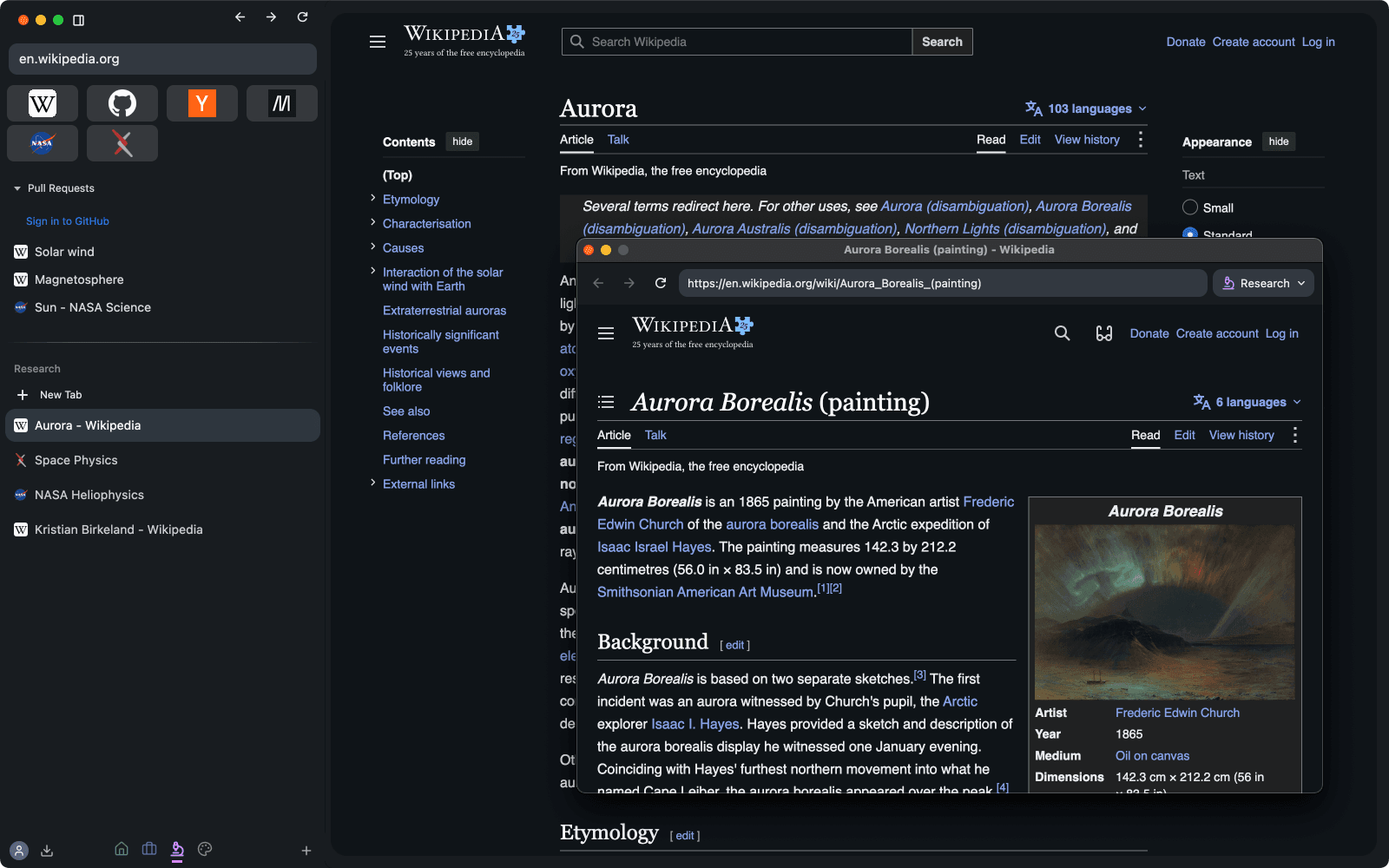Open Talk tab on Aurora article

click(x=618, y=140)
